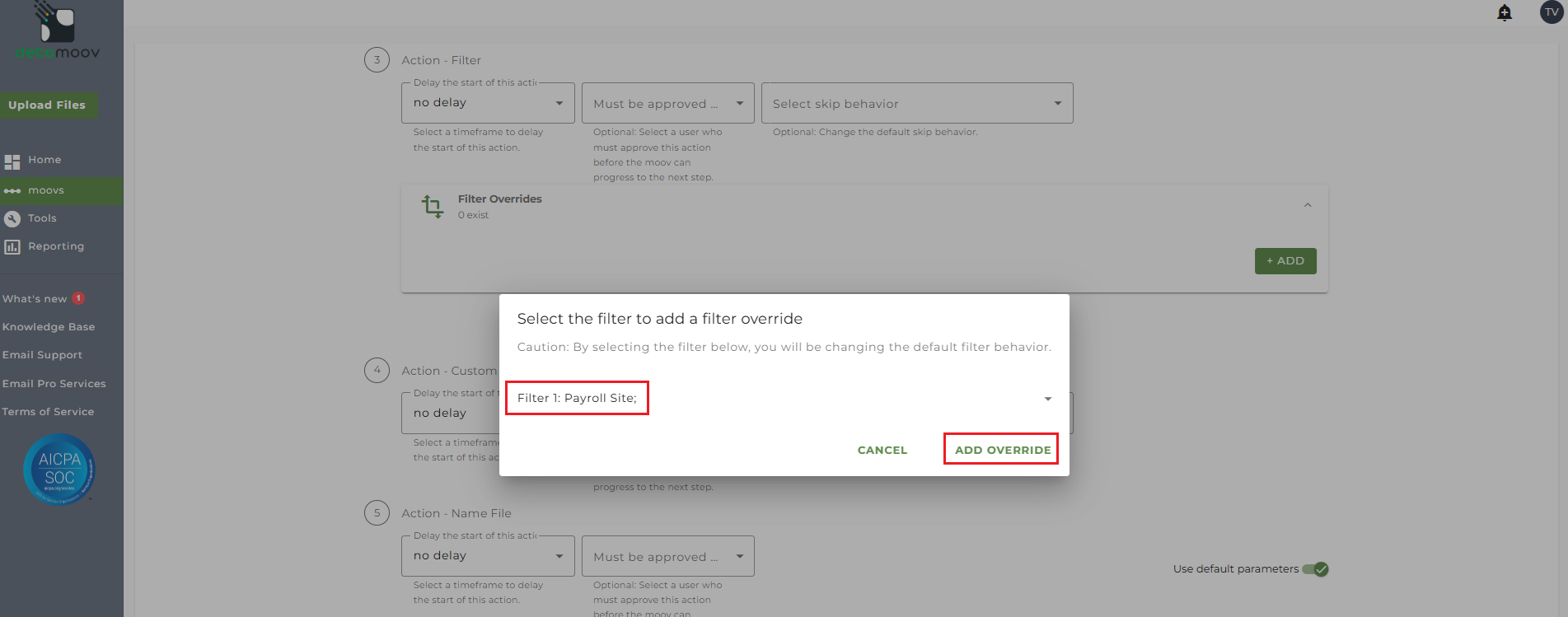Open the Filter 1: Payroll Site dropdown
Image resolution: width=1568 pixels, height=617 pixels.
783,399
